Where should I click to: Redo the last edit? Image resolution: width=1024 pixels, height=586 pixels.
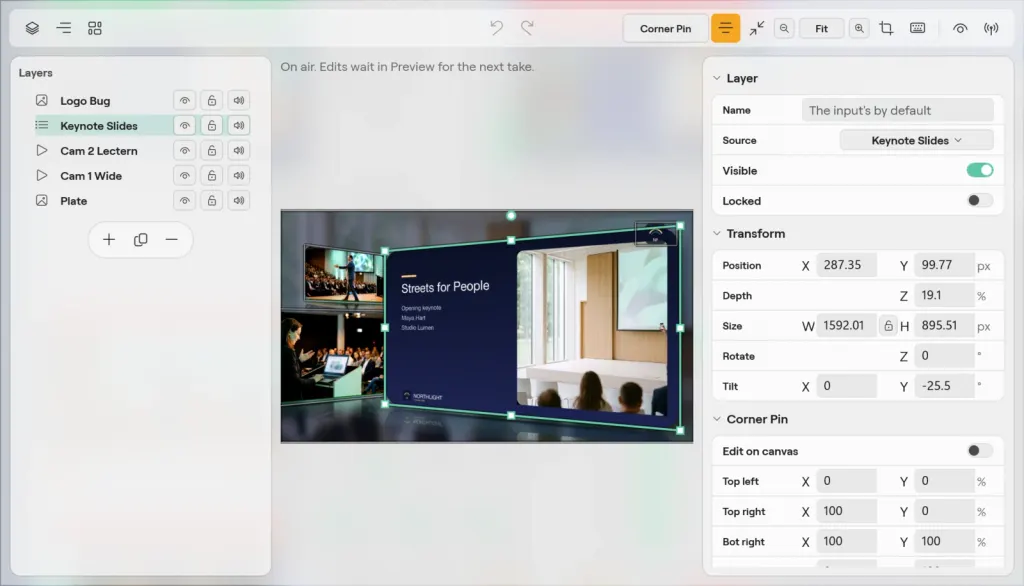click(527, 28)
